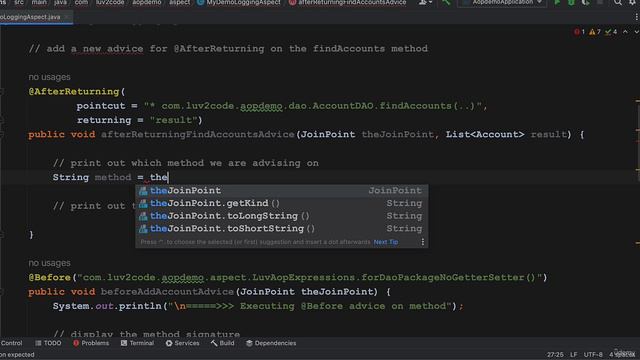Run with coverage shield icon
Image resolution: width=640 pixels, height=360 pixels.
(x=586, y=2)
